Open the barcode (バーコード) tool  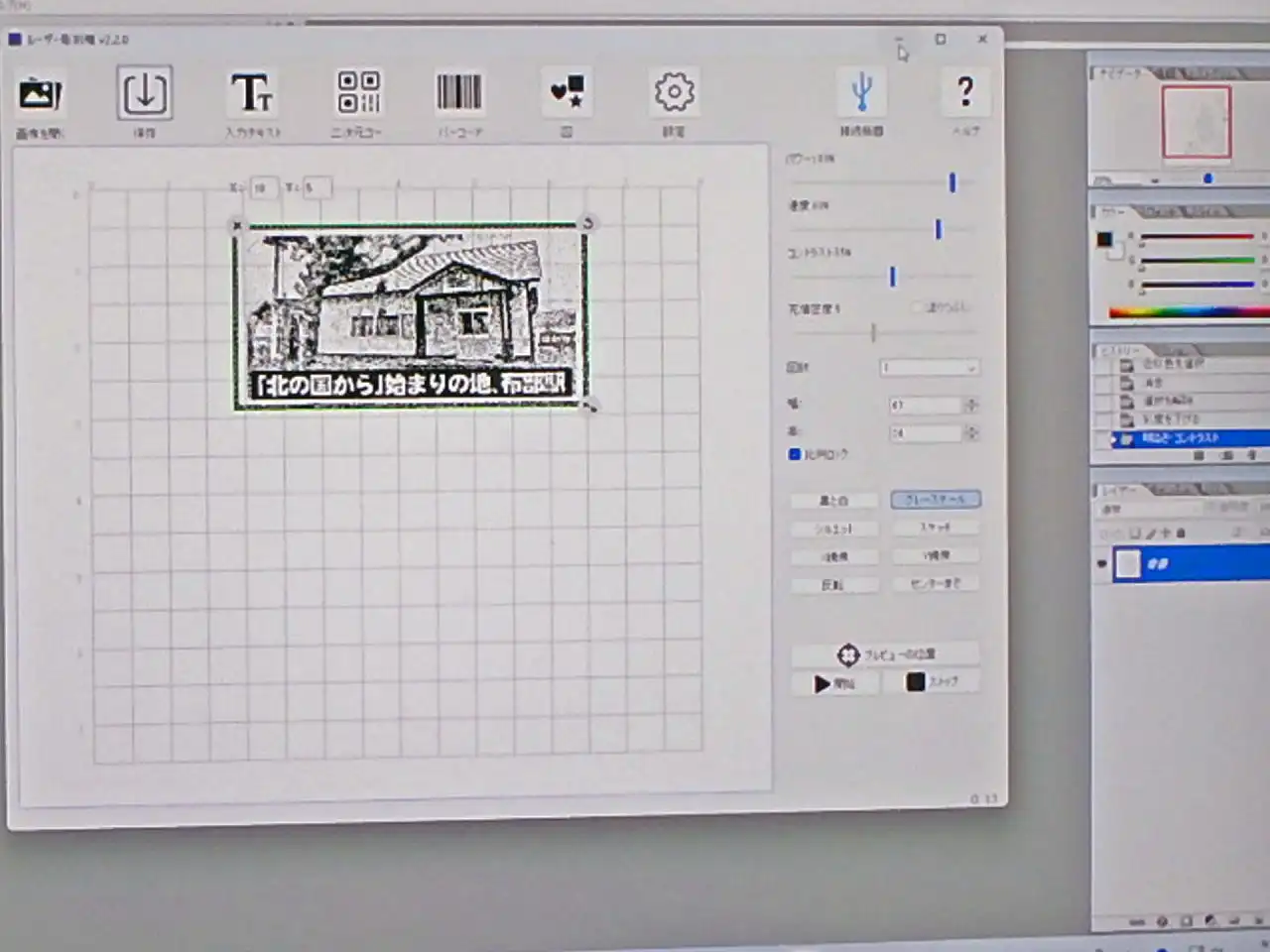tap(458, 92)
